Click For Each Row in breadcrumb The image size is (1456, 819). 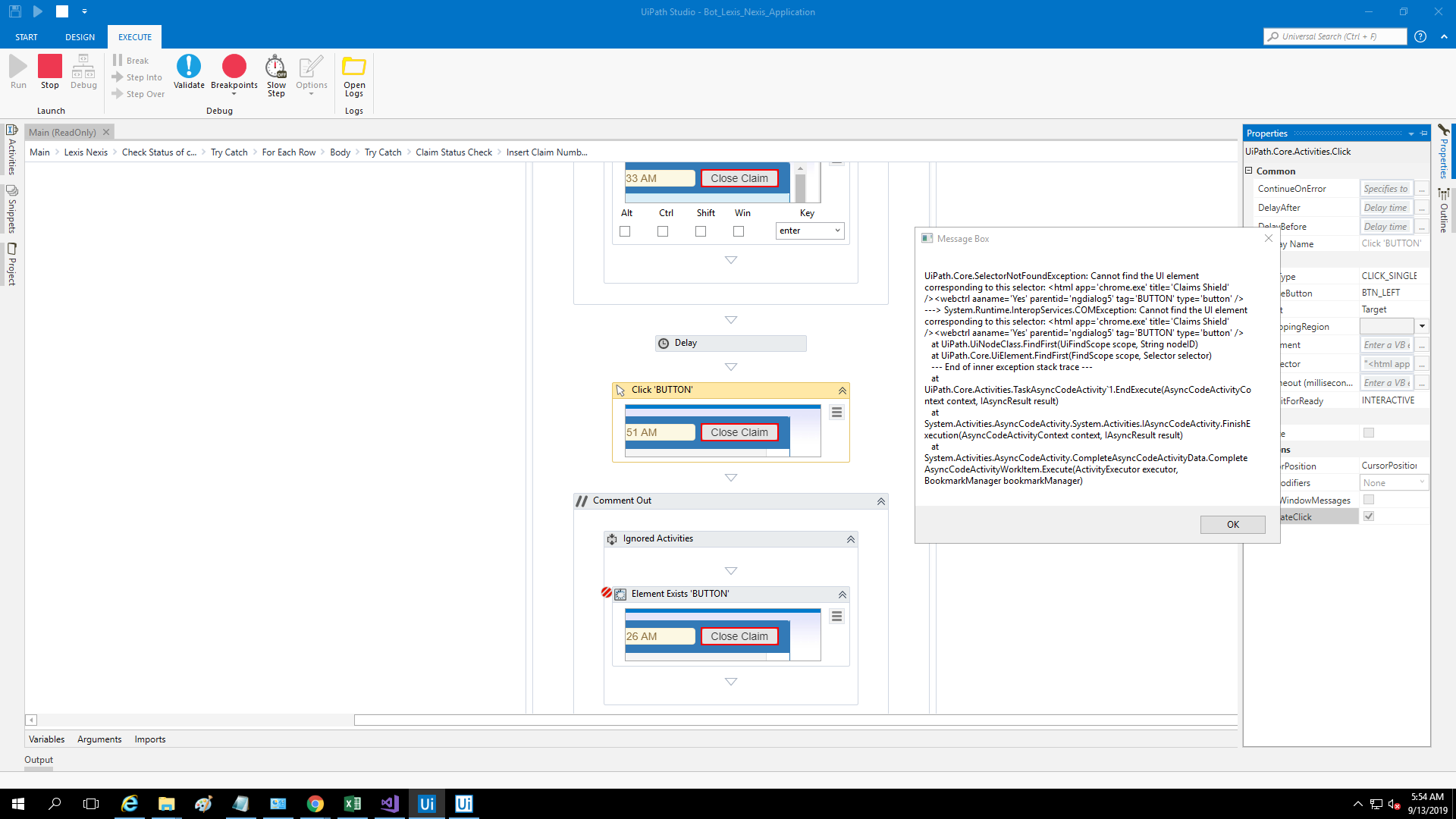pos(288,152)
